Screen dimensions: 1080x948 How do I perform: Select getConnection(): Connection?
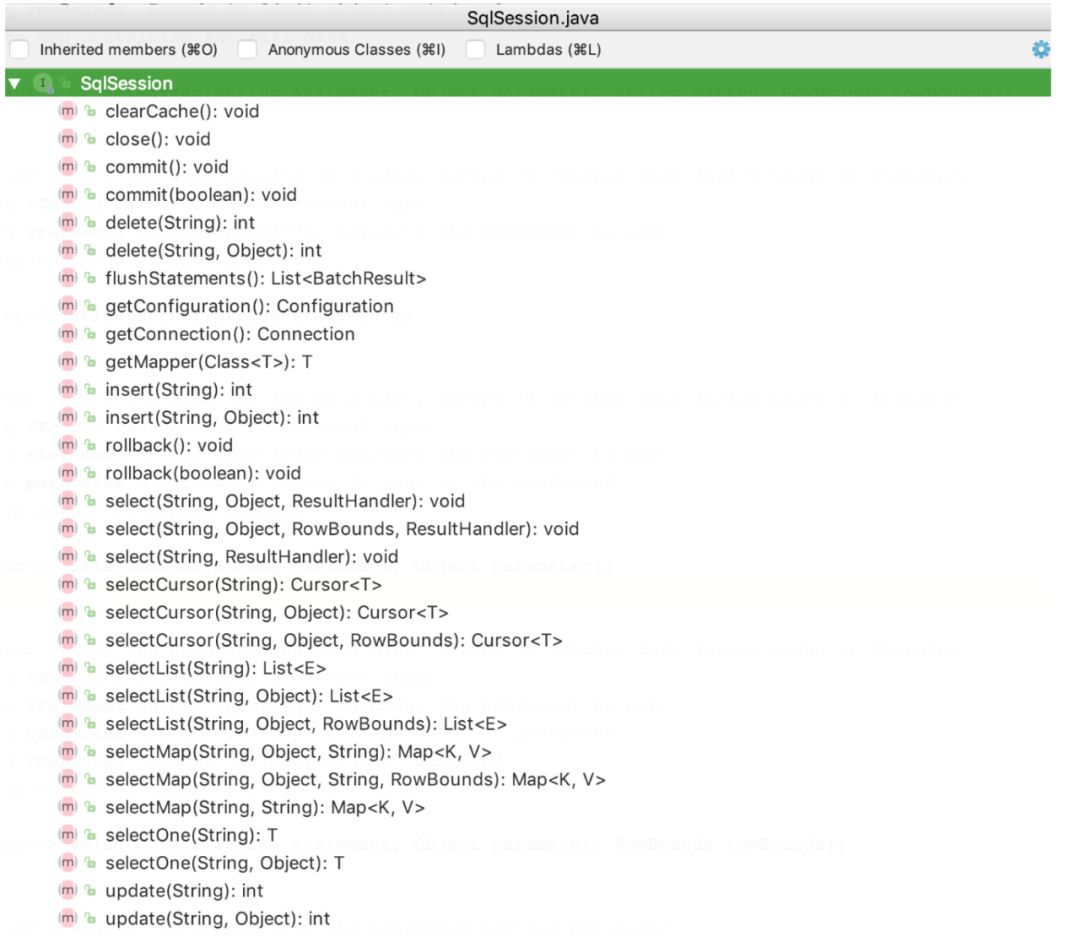[230, 333]
